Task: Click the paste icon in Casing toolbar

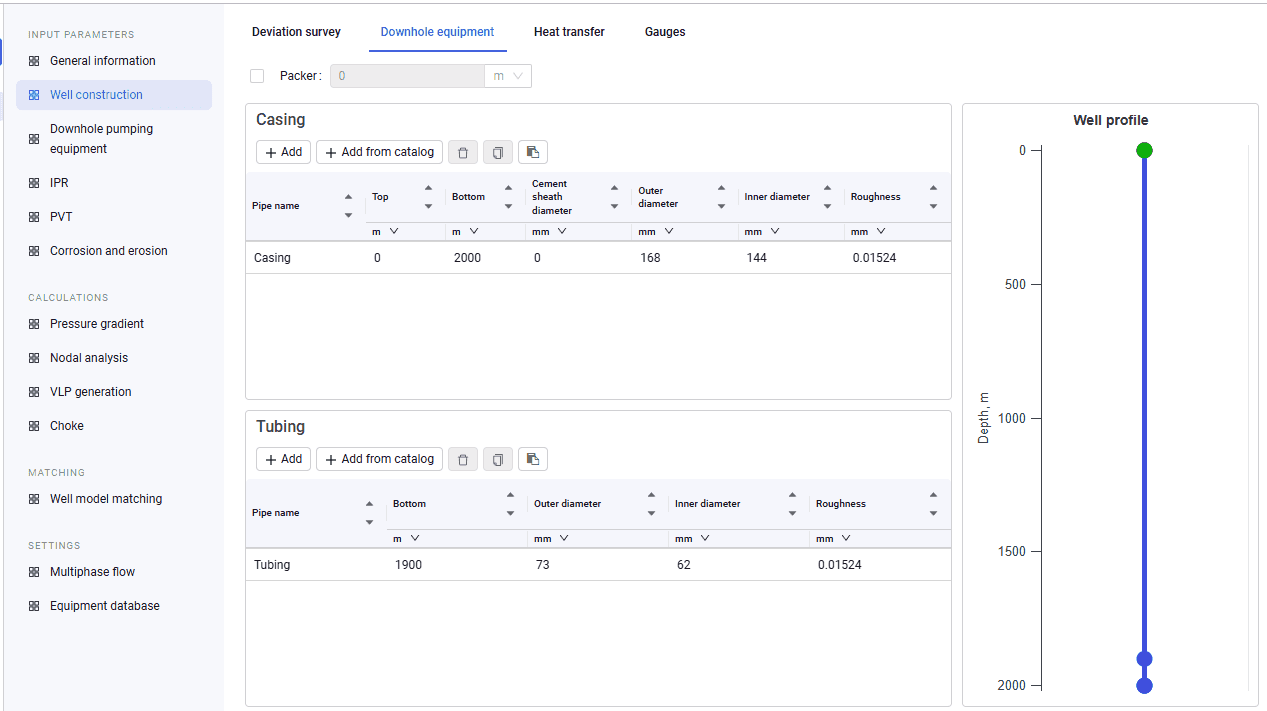Action: [533, 152]
